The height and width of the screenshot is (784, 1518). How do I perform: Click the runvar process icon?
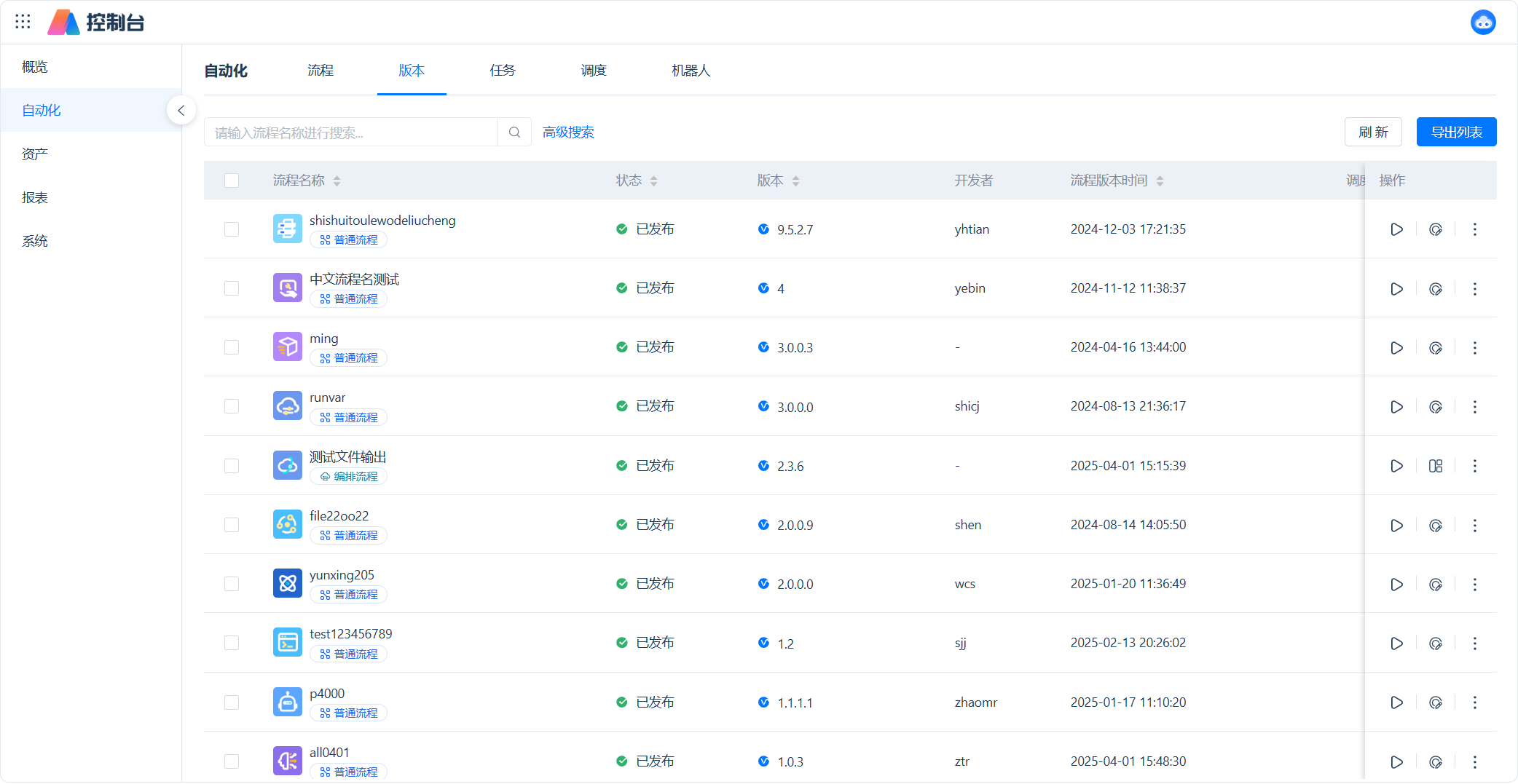tap(287, 406)
